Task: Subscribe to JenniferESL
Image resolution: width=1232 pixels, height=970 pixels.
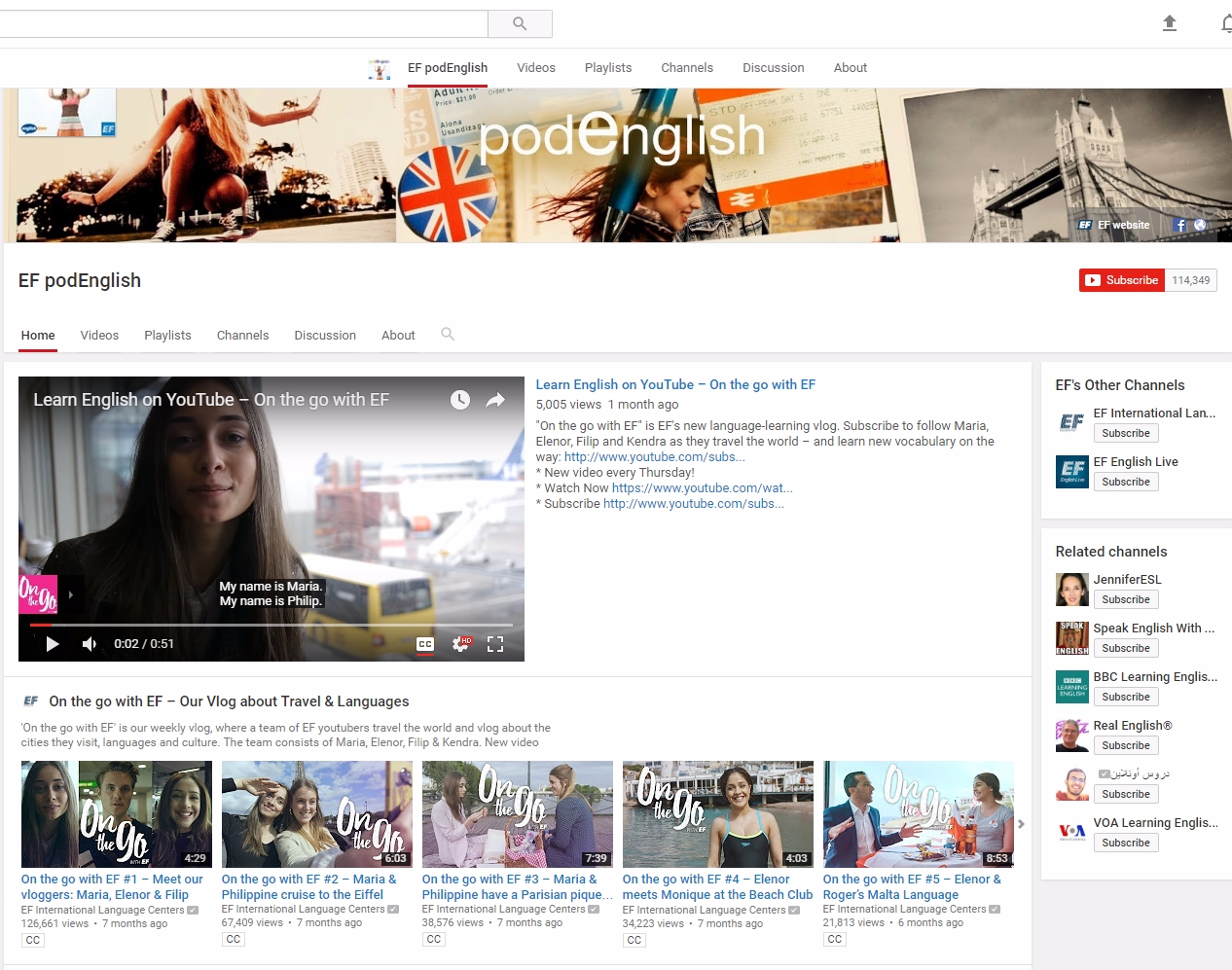Action: [x=1126, y=600]
